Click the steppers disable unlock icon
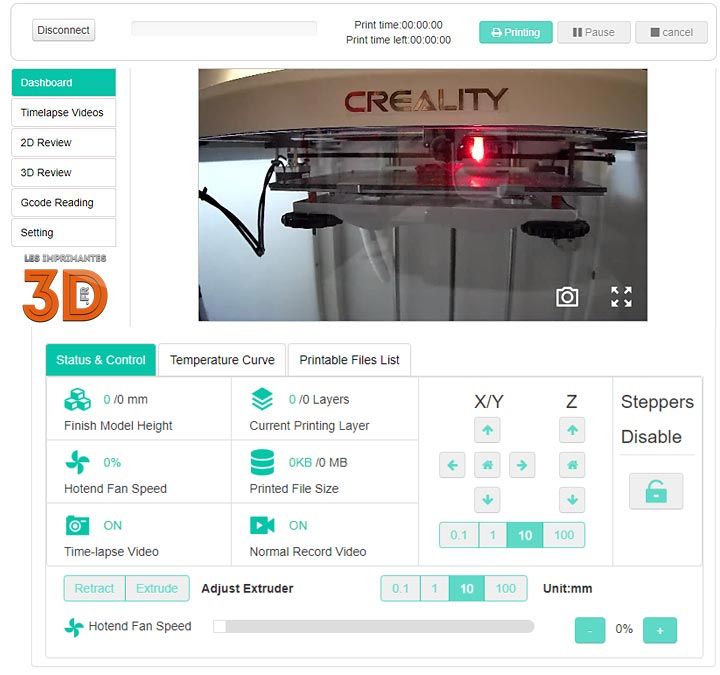720x675 pixels. (x=656, y=491)
